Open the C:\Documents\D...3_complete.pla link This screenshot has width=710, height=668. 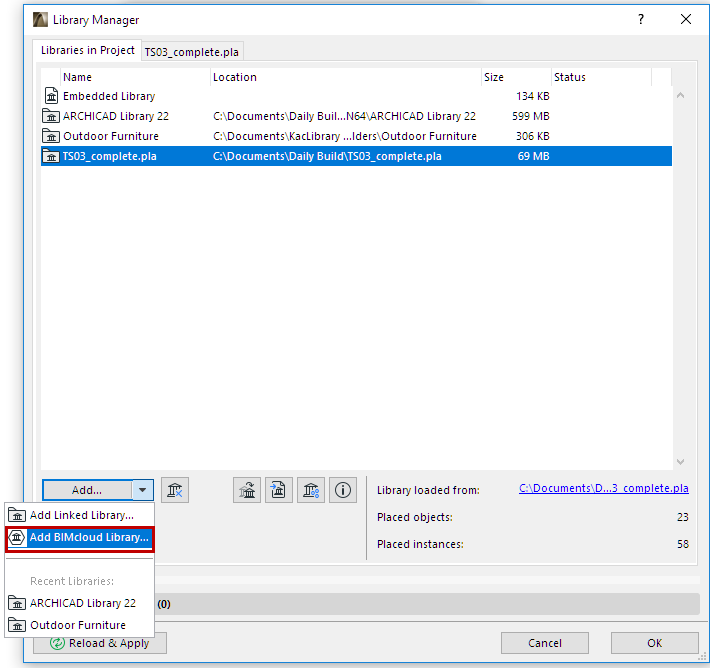point(604,488)
